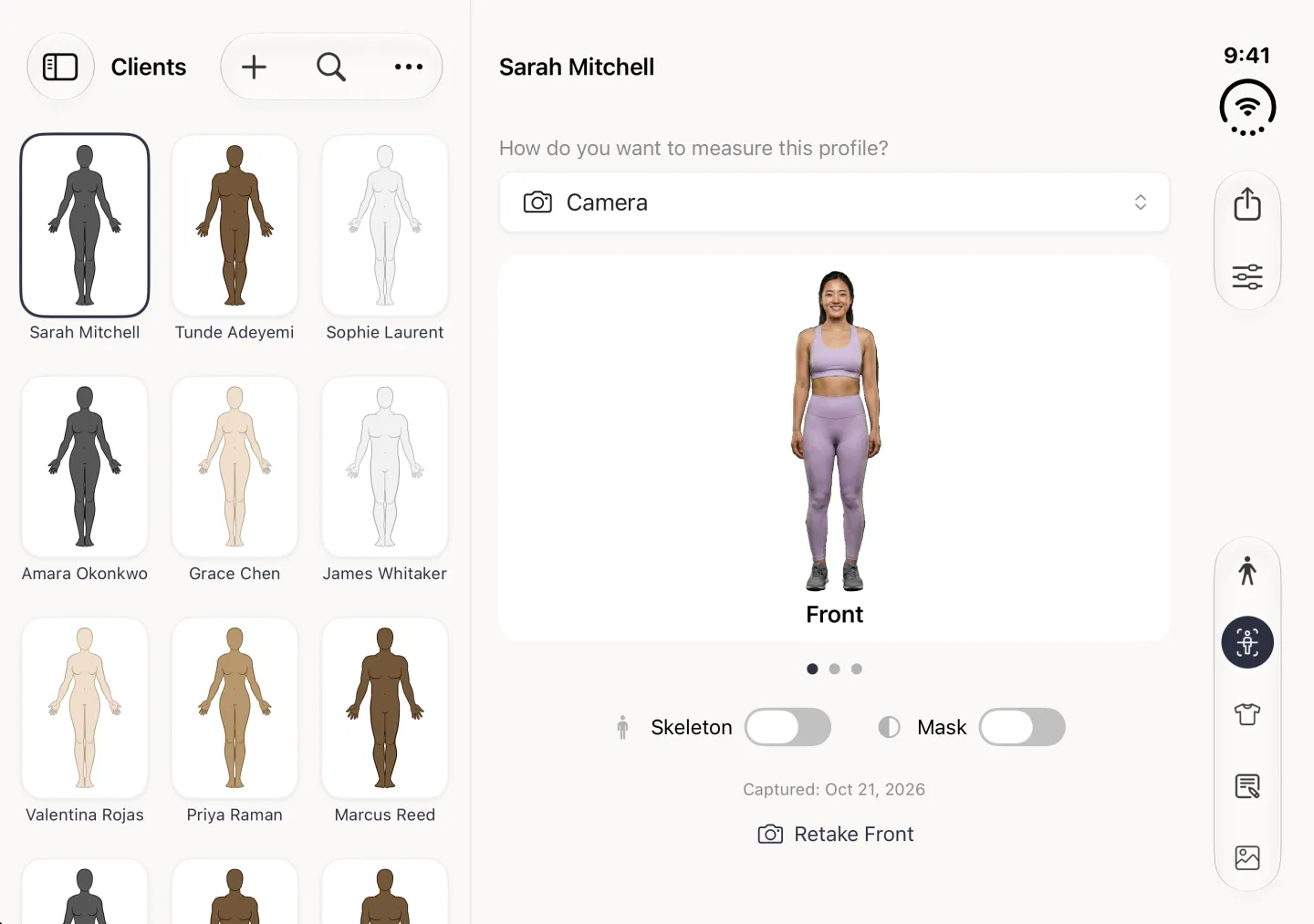Image resolution: width=1314 pixels, height=924 pixels.
Task: Tap the share icon
Action: [1247, 203]
